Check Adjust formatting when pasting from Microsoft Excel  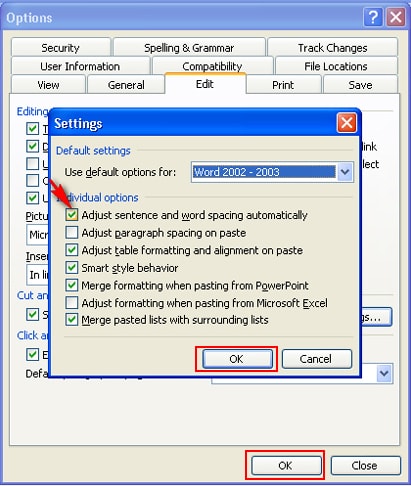click(72, 303)
